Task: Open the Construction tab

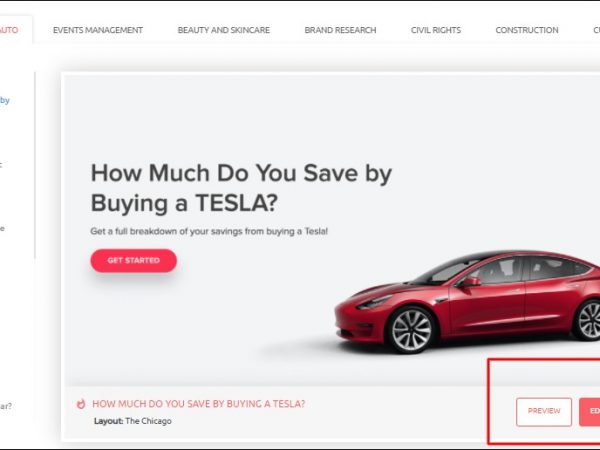Action: click(x=527, y=30)
